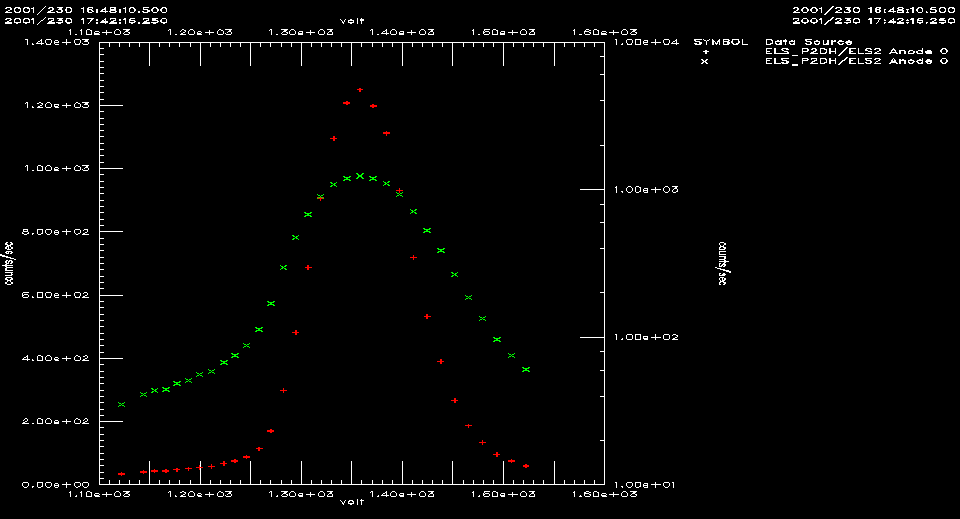
Task: Select the x symbol in the legend
Action: point(705,61)
